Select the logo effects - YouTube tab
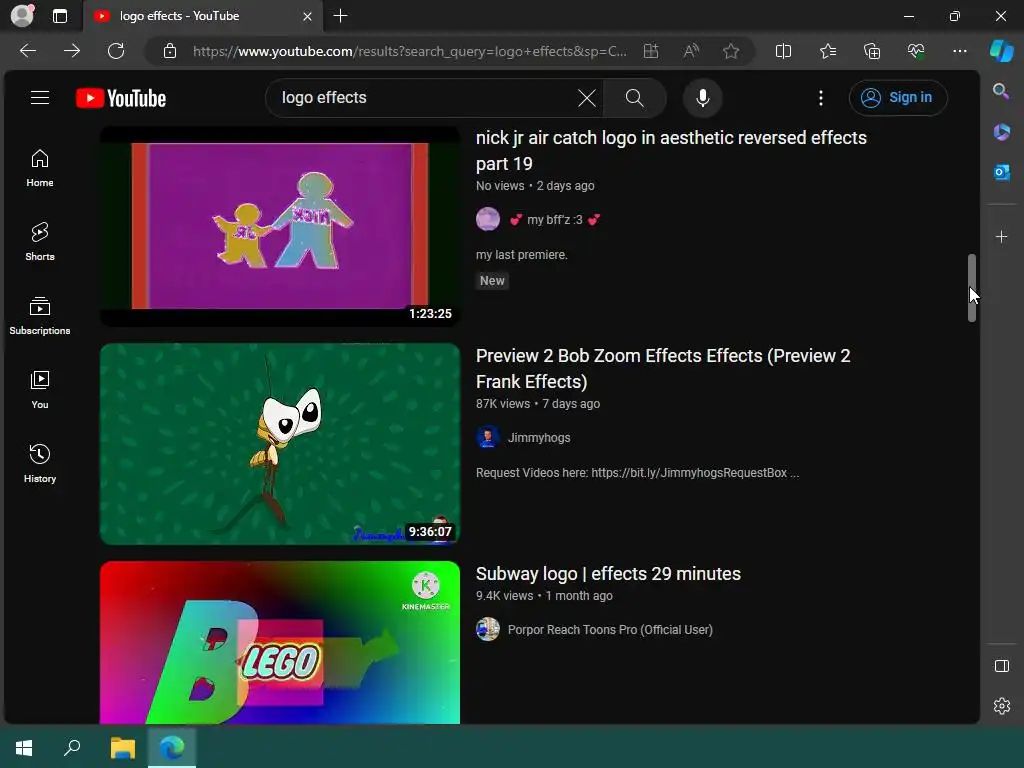The width and height of the screenshot is (1024, 768). click(x=202, y=16)
